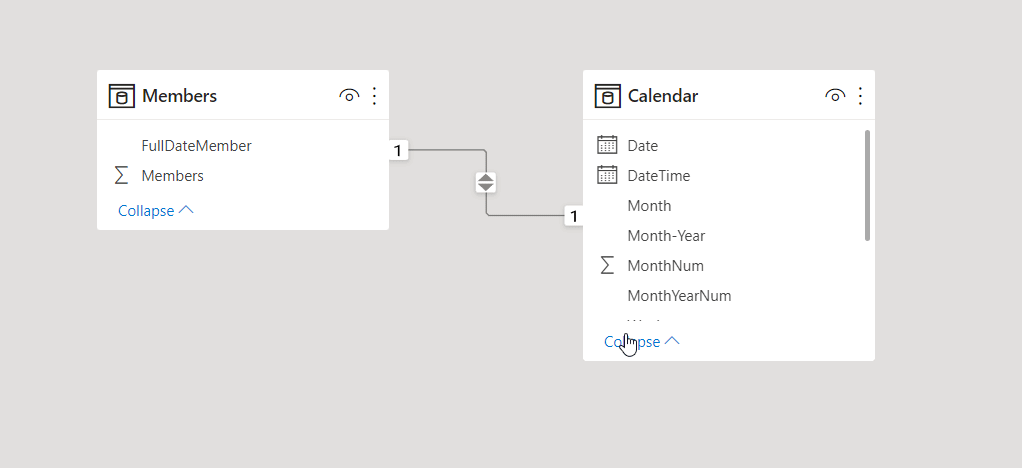
Task: Click the cardinality 1 marker near Calendar table
Action: (x=574, y=216)
